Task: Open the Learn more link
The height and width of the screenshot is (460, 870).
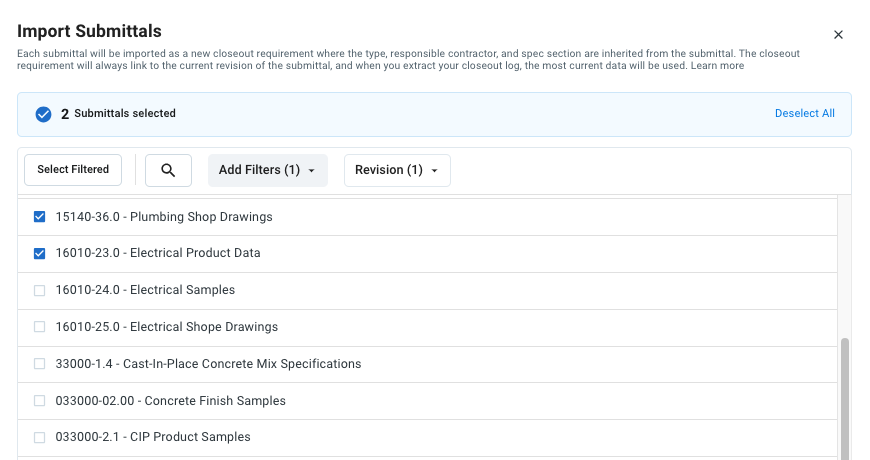Action: point(717,66)
